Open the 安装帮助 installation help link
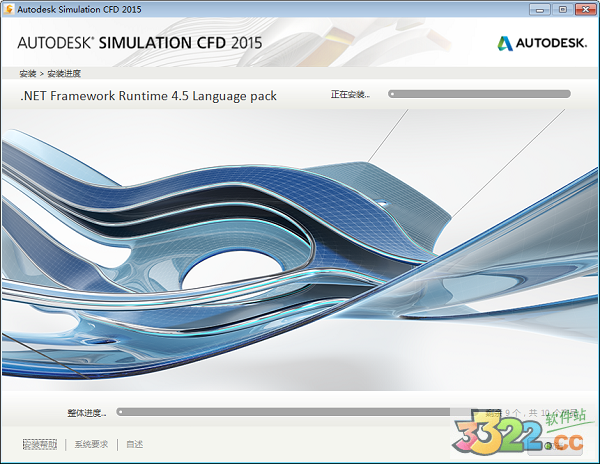The image size is (600, 464). tap(40, 444)
